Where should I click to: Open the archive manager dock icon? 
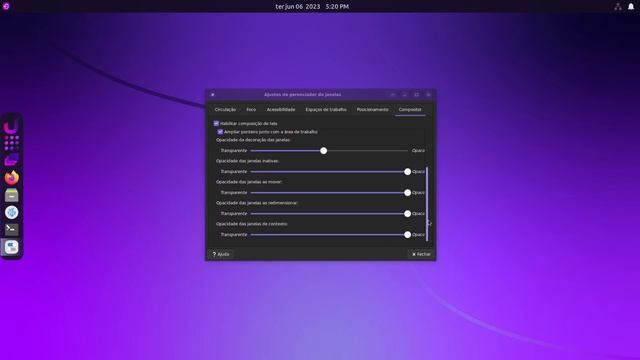click(x=11, y=195)
